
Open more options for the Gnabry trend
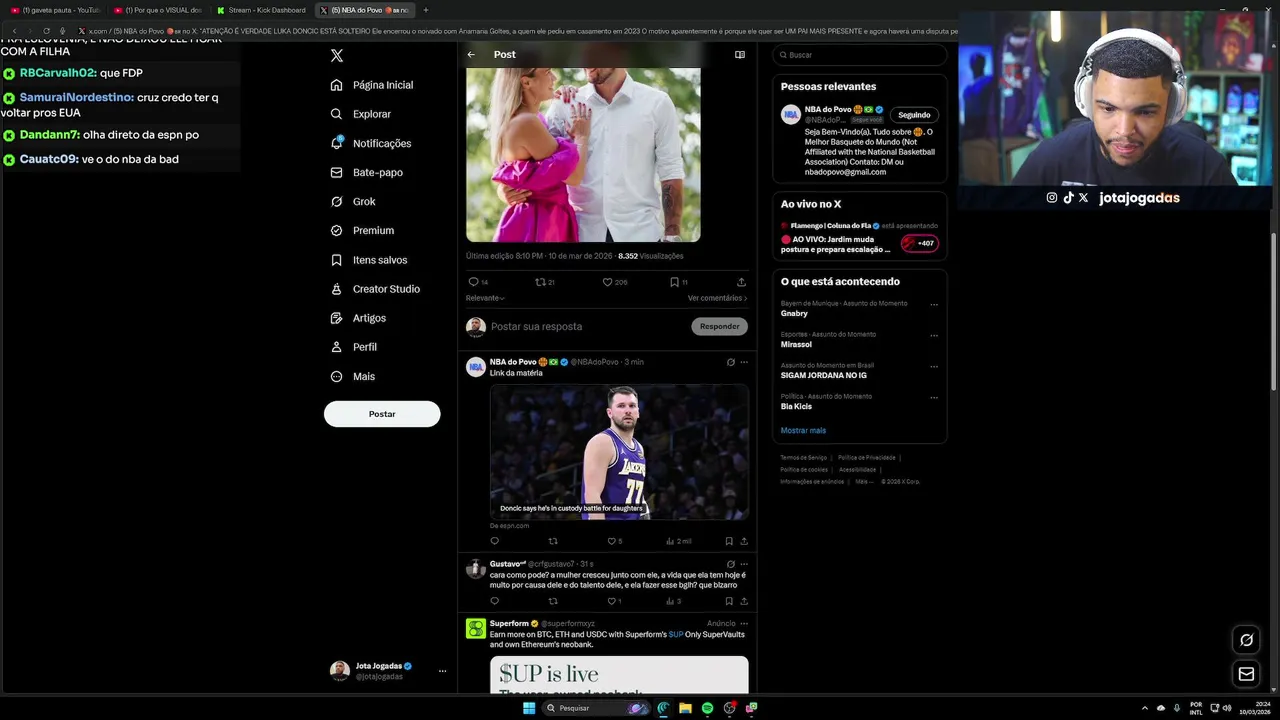pyautogui.click(x=934, y=304)
